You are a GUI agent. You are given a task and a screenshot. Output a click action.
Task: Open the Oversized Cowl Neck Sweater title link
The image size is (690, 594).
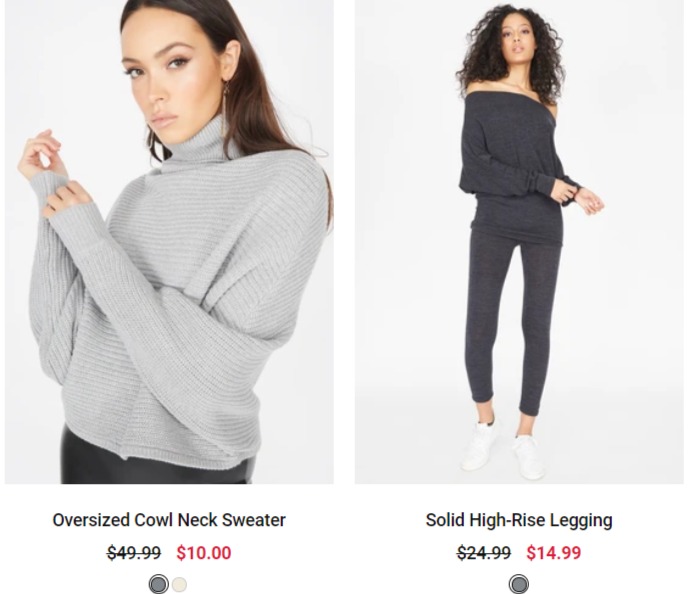click(169, 520)
